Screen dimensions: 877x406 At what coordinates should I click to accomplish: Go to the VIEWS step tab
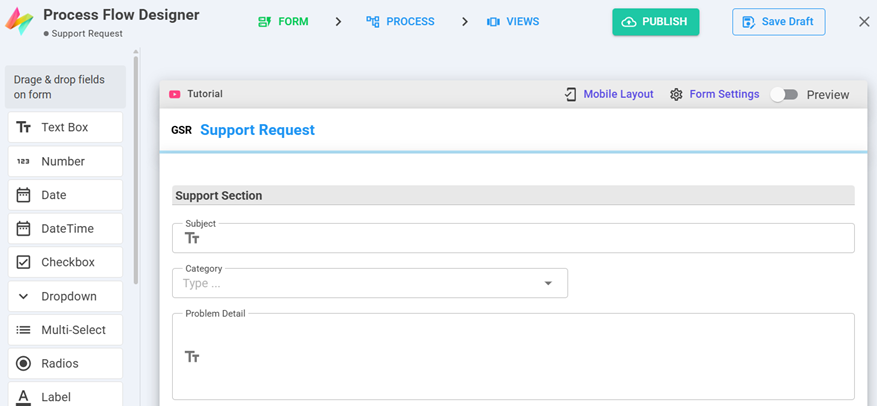pos(513,22)
